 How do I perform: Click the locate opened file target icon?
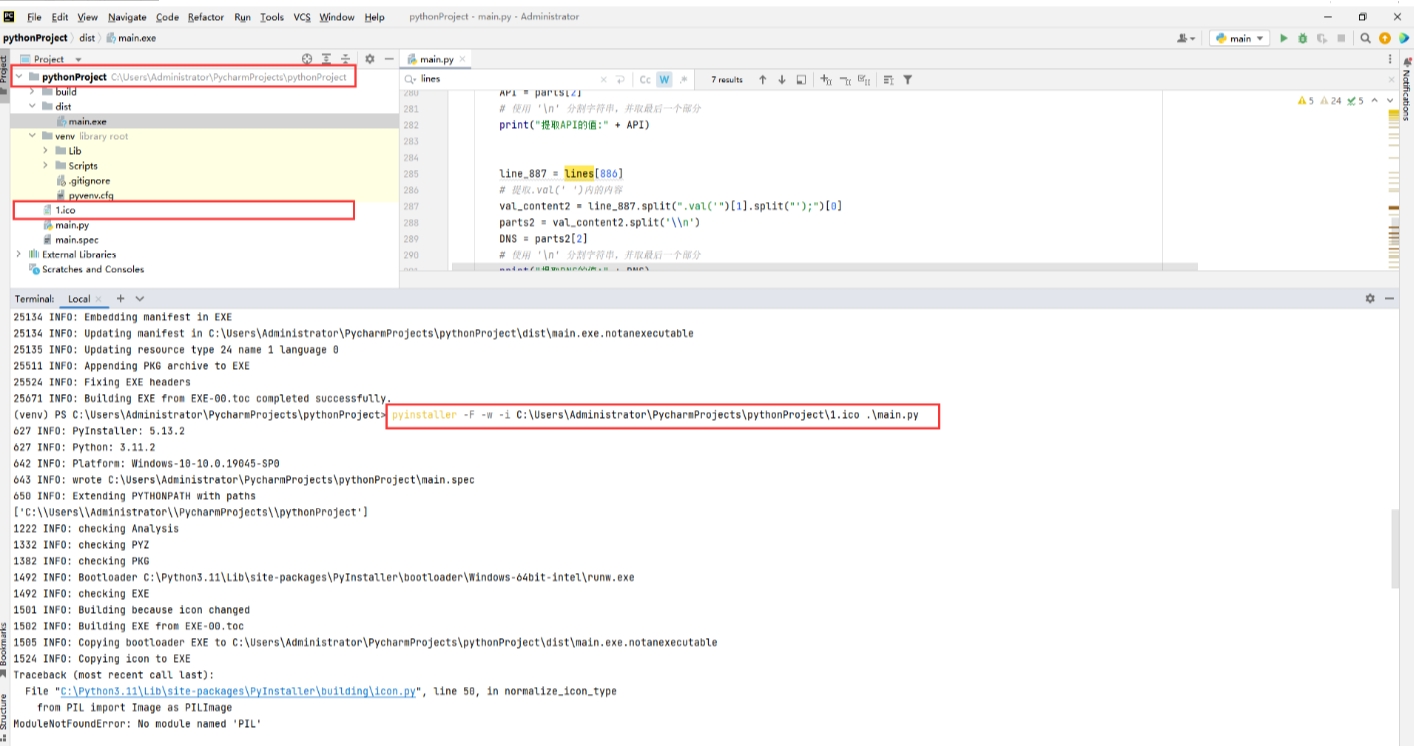coord(307,59)
